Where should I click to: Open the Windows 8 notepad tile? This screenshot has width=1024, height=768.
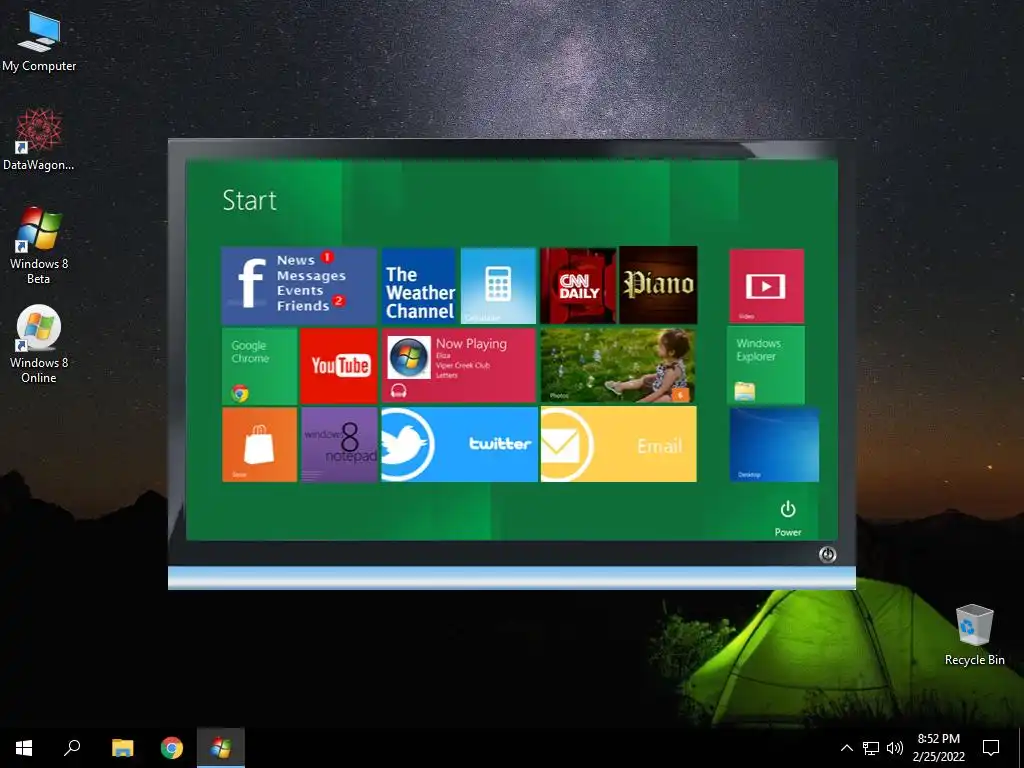[339, 445]
